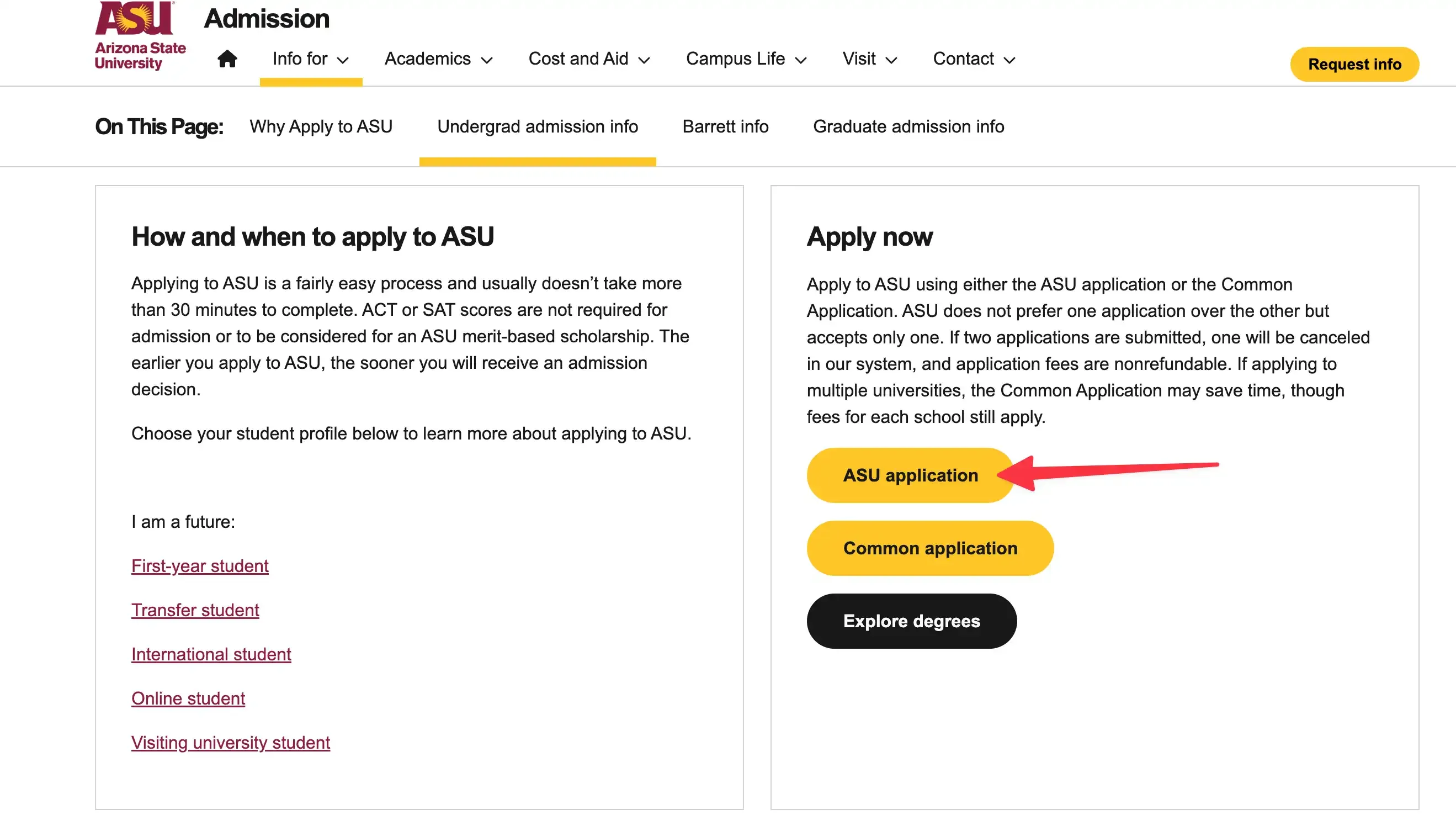The height and width of the screenshot is (826, 1456).
Task: Click the home icon in navigation
Action: [x=227, y=59]
